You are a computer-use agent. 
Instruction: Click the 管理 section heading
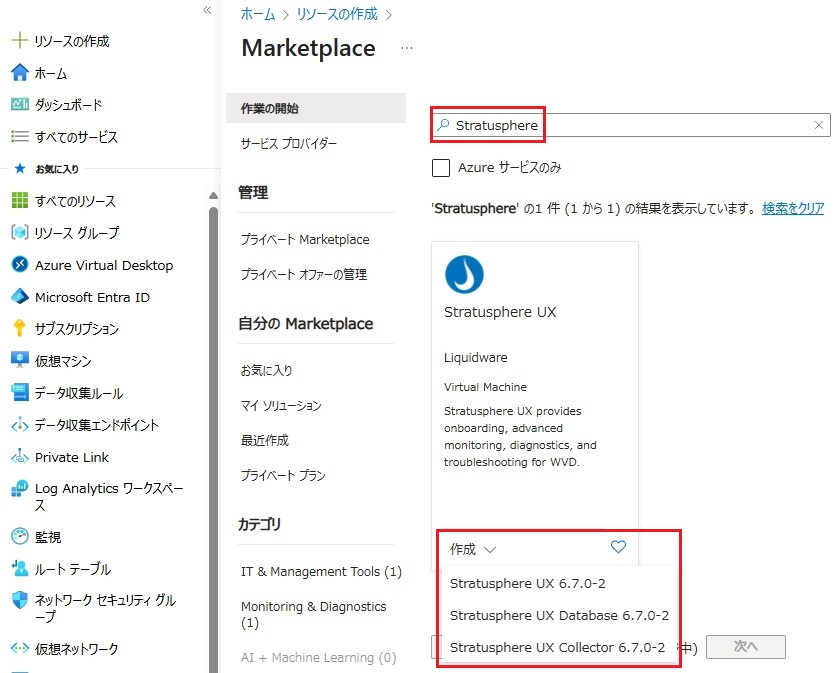[x=253, y=192]
